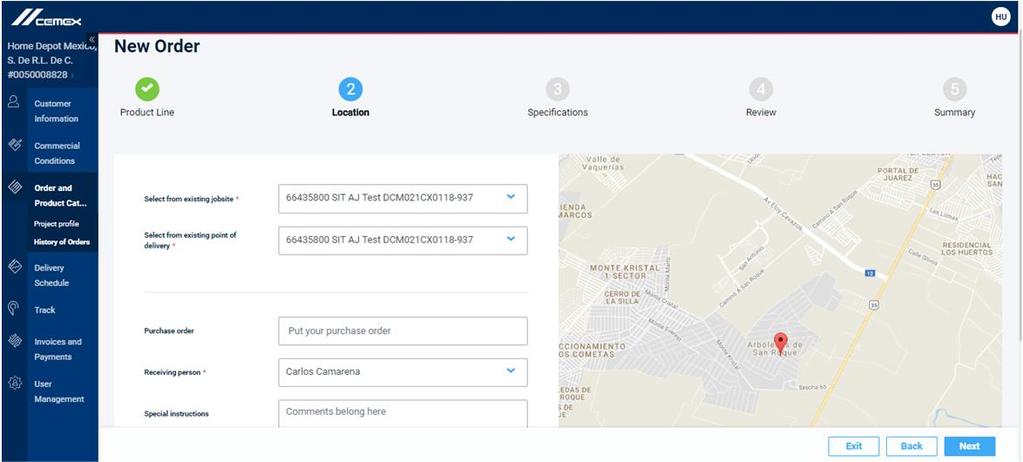The height and width of the screenshot is (462, 1023).
Task: Expand the existing jobsite dropdown
Action: tap(403, 198)
